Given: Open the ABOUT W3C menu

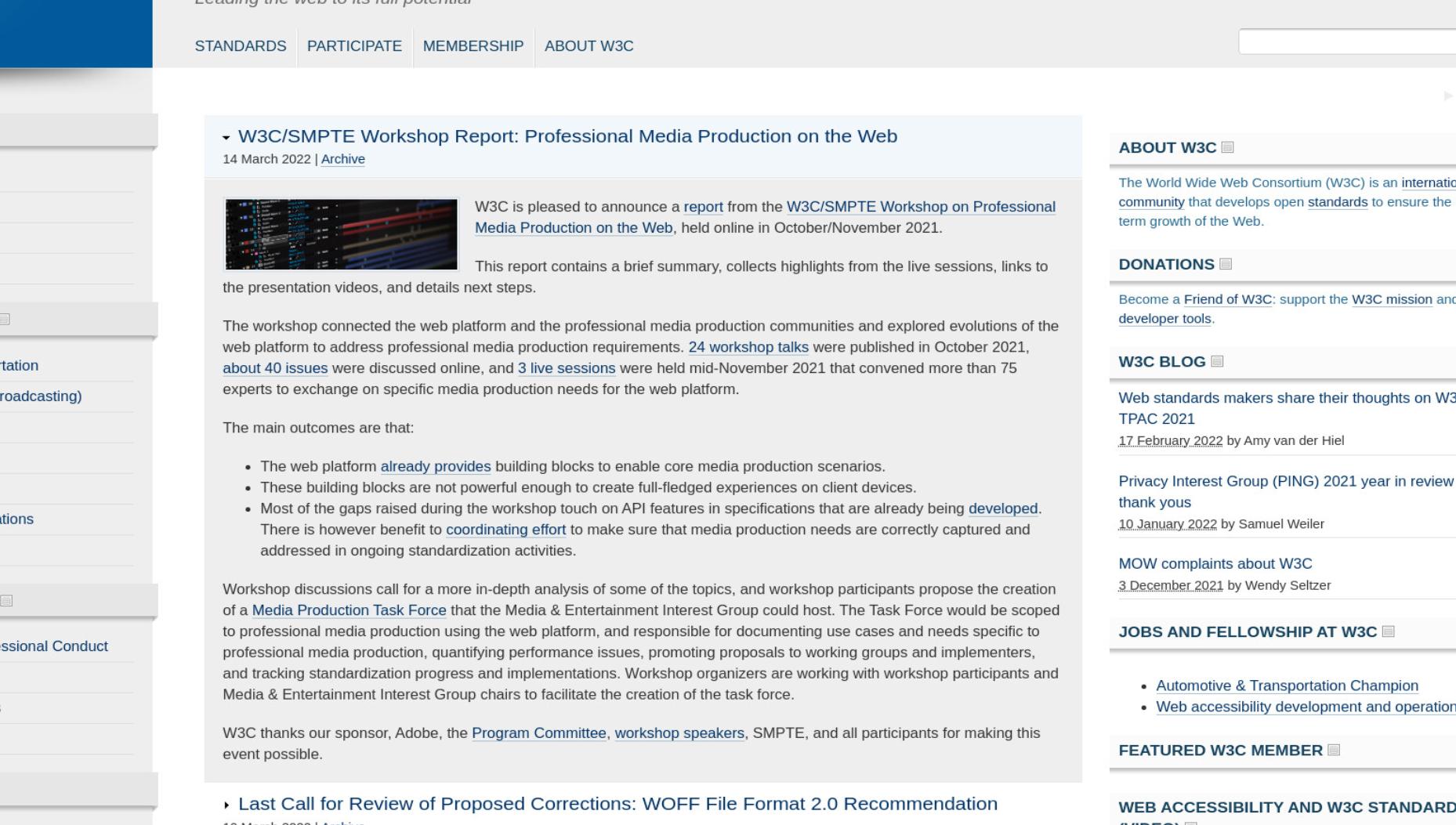Looking at the screenshot, I should coord(589,46).
